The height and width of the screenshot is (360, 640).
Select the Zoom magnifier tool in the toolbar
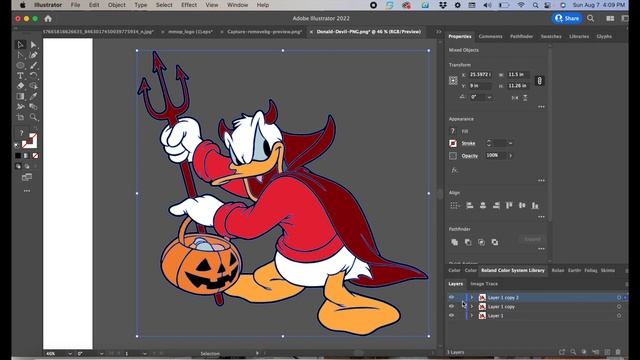[x=33, y=118]
